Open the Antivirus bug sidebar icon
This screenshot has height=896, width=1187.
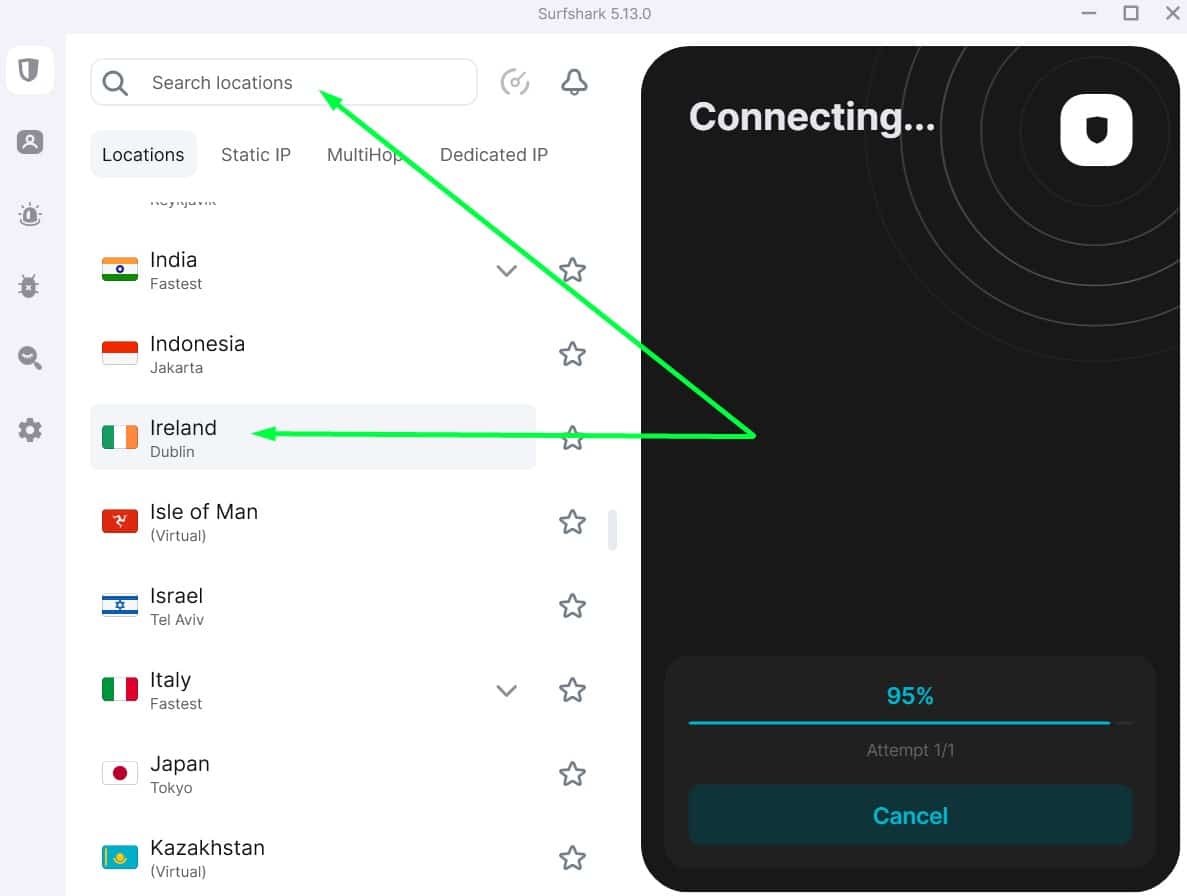(30, 286)
